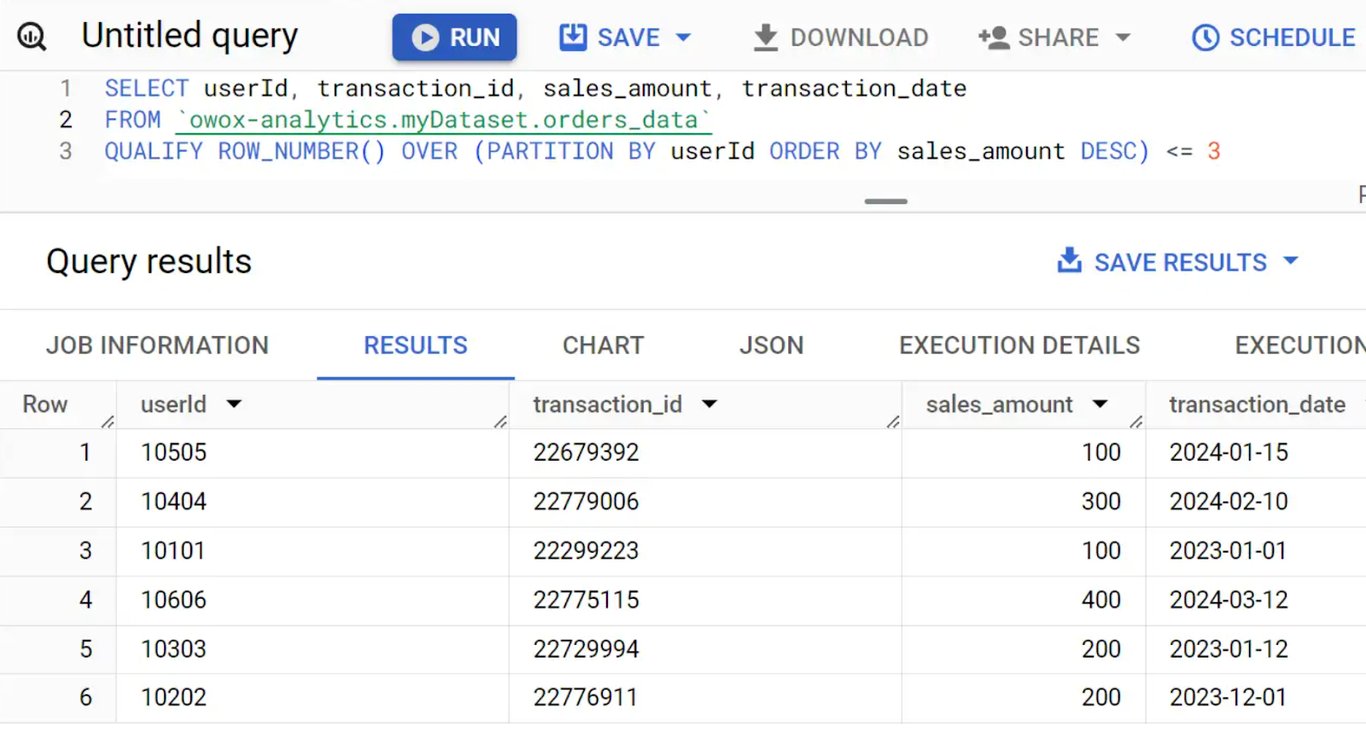Screen dimensions: 1366x737
Task: Click the sales_amount value 300
Action: click(x=1101, y=502)
